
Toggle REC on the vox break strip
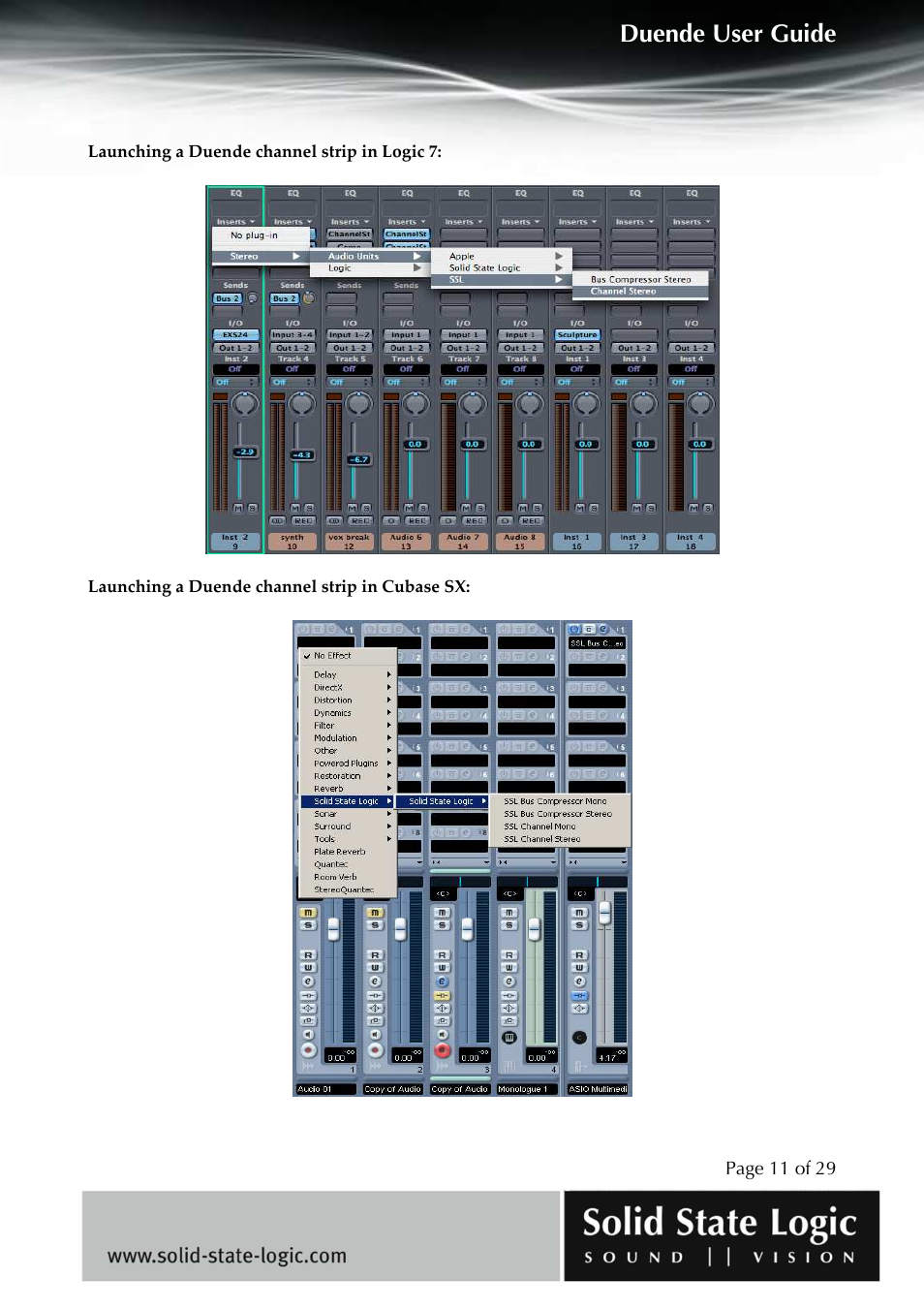[360, 521]
